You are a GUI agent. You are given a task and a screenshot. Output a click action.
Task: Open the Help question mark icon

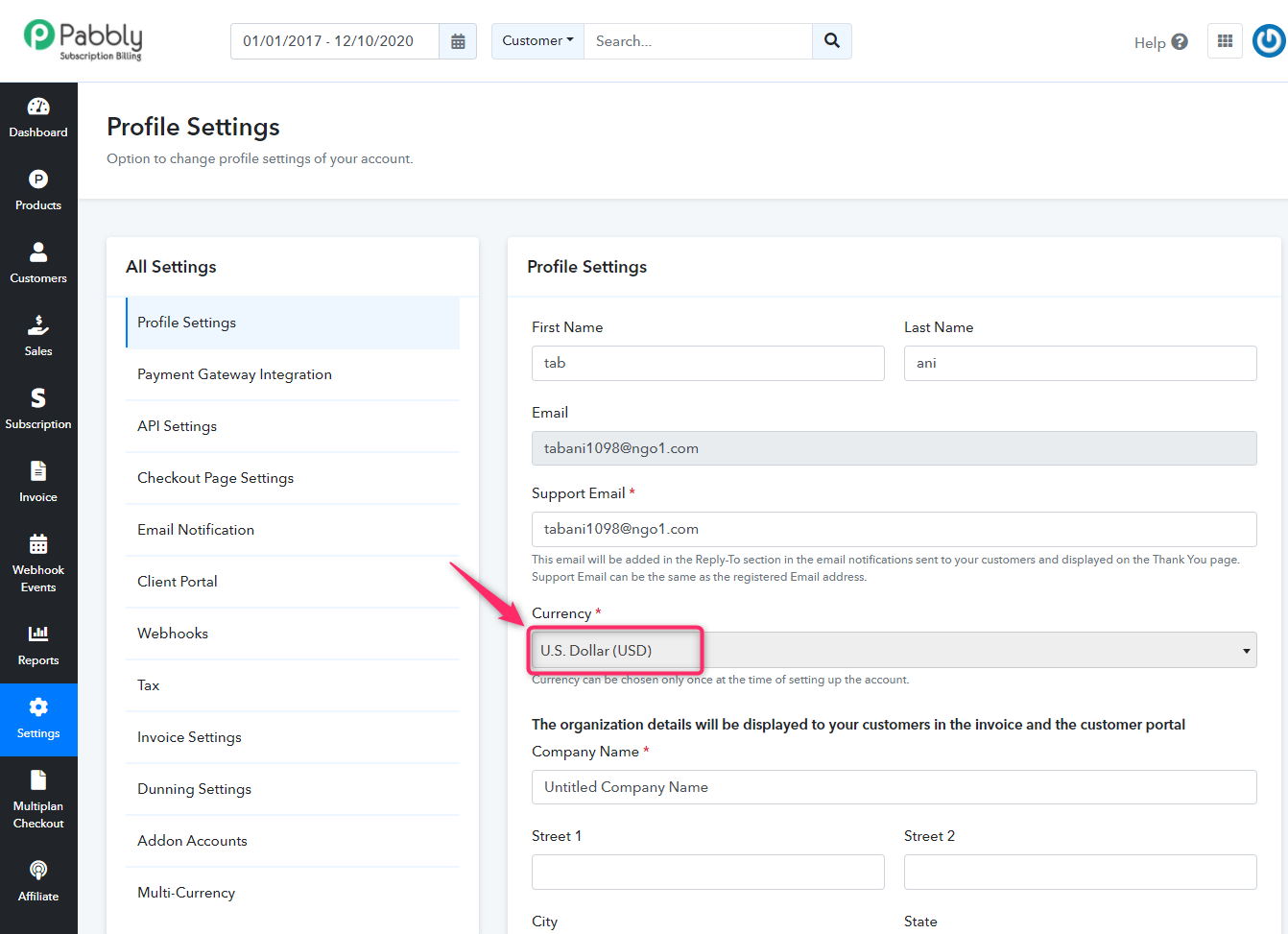1181,42
